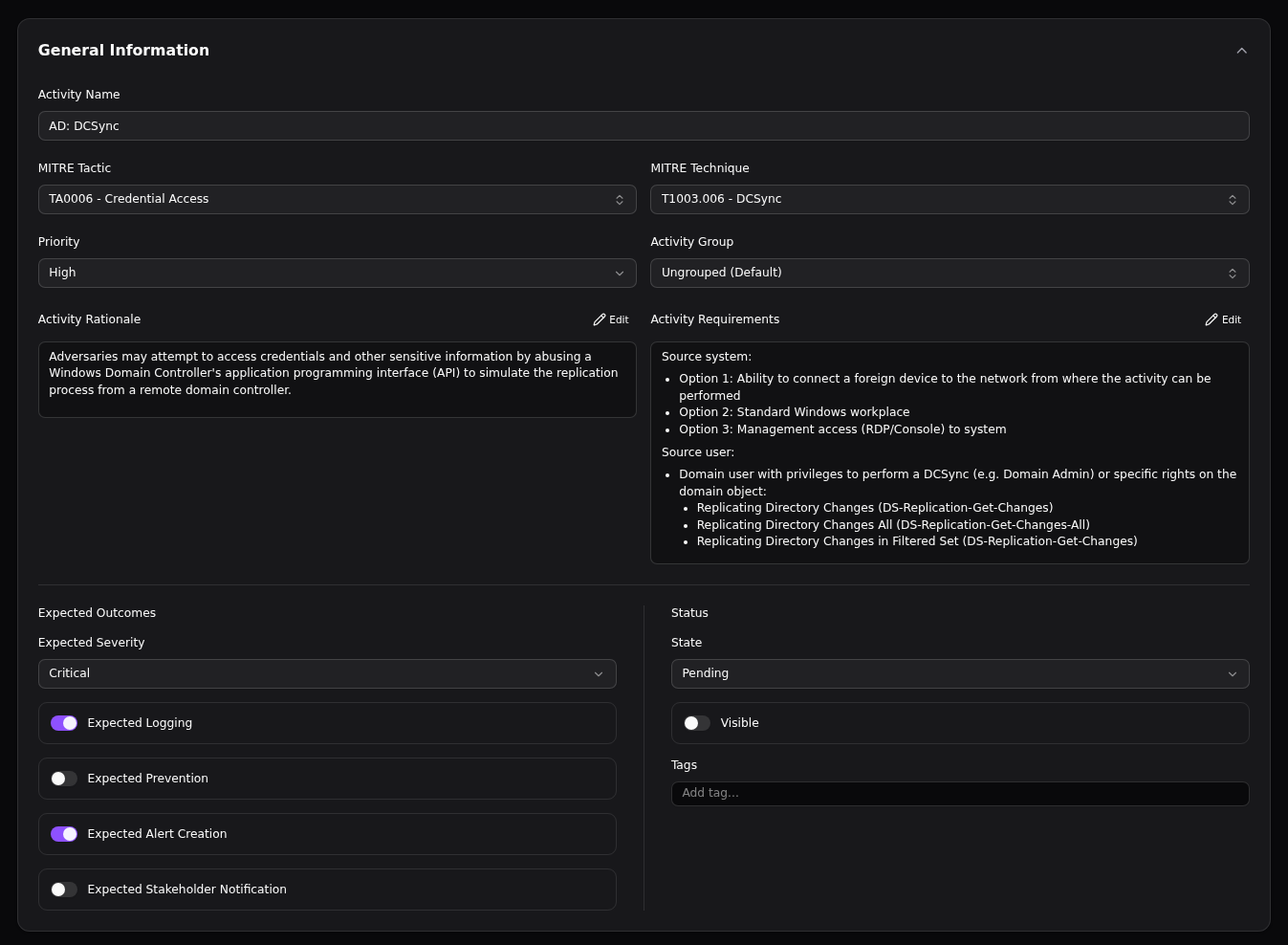The height and width of the screenshot is (945, 1288).
Task: Click the General Information section heading
Action: point(123,51)
